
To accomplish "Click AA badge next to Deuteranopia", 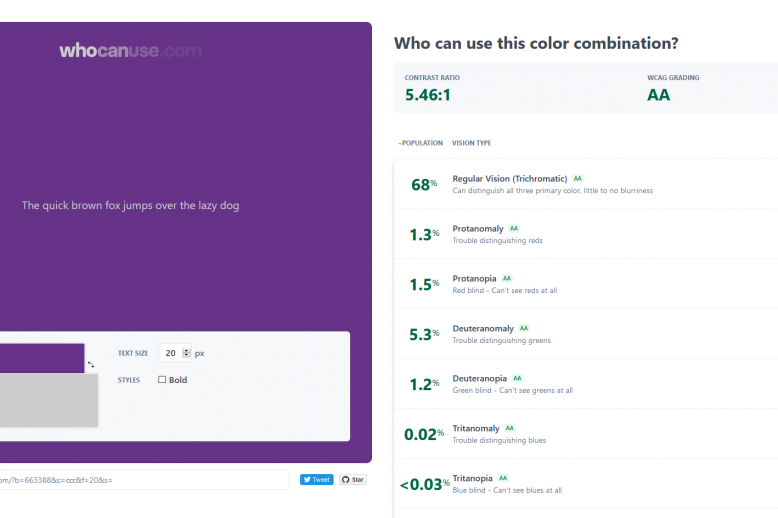I will click(x=517, y=379).
